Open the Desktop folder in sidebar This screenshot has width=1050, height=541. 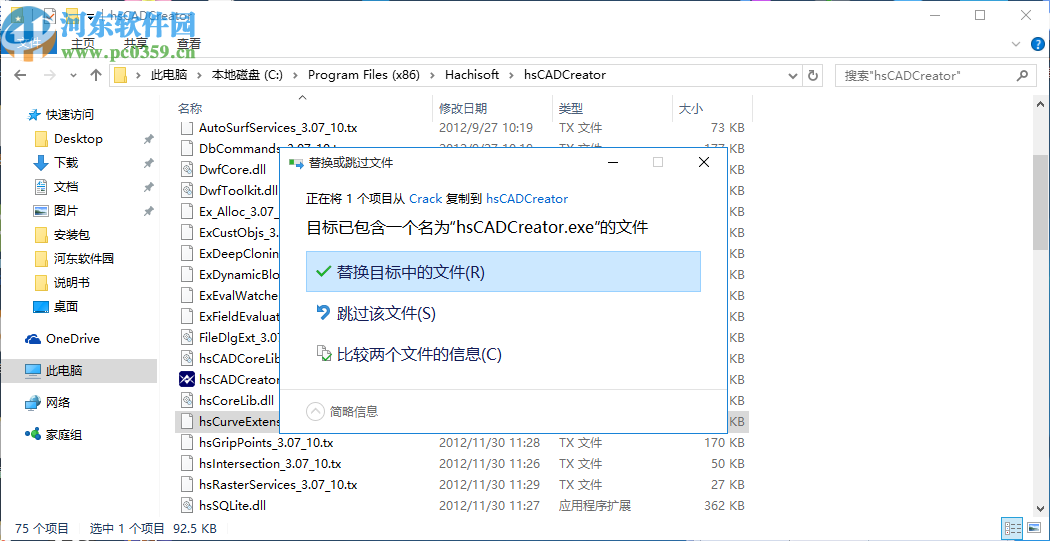(78, 139)
